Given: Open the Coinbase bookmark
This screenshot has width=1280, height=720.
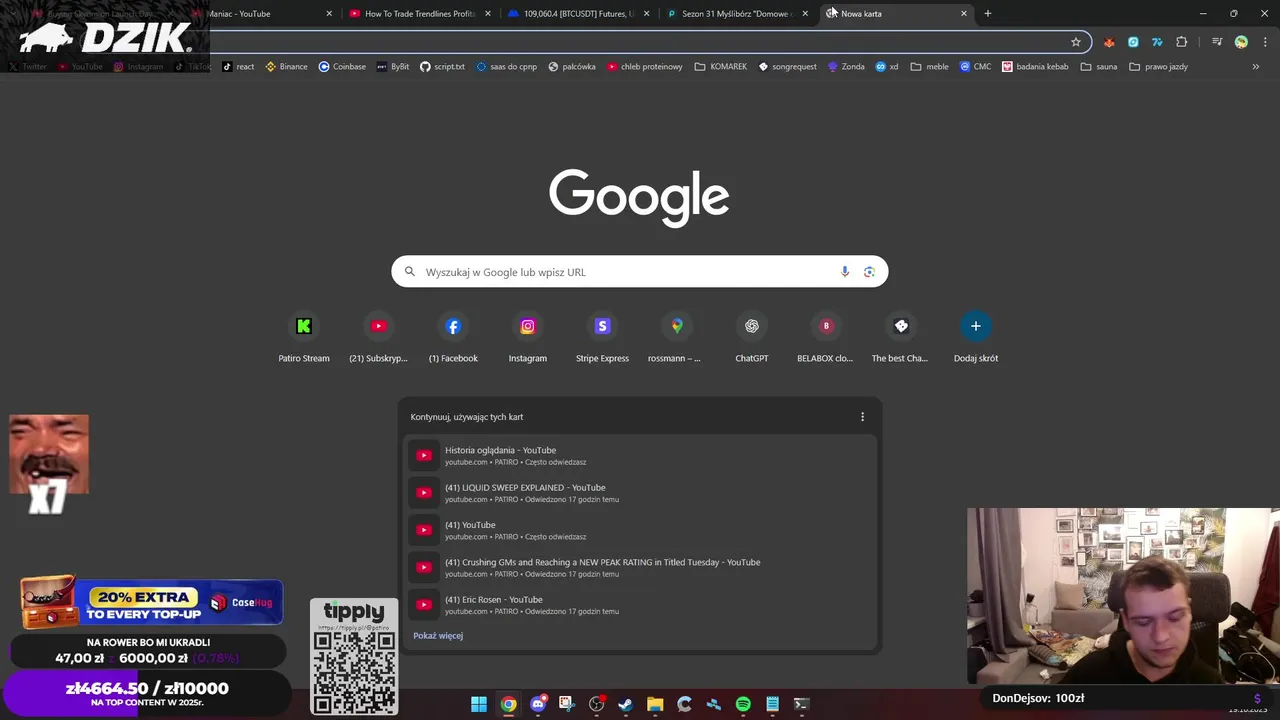Looking at the screenshot, I should [x=342, y=67].
